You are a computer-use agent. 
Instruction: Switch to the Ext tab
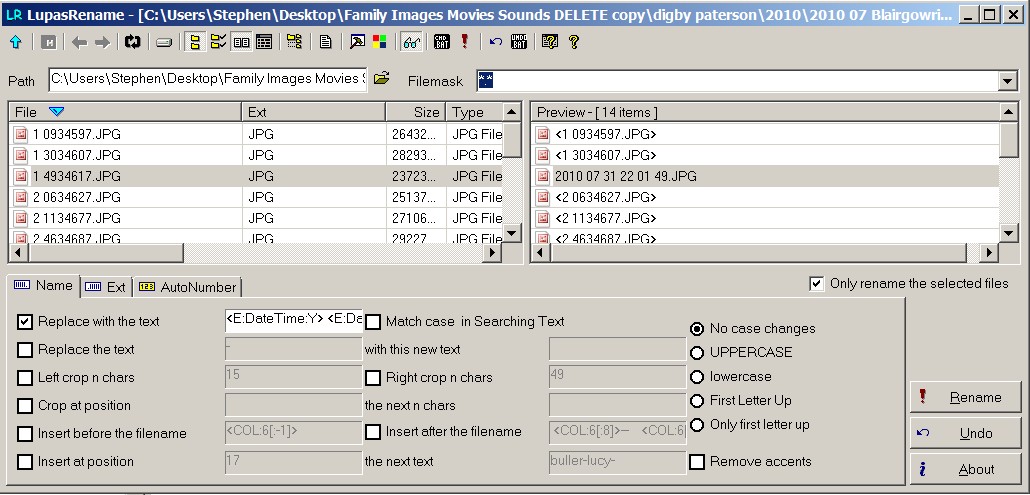coord(106,287)
